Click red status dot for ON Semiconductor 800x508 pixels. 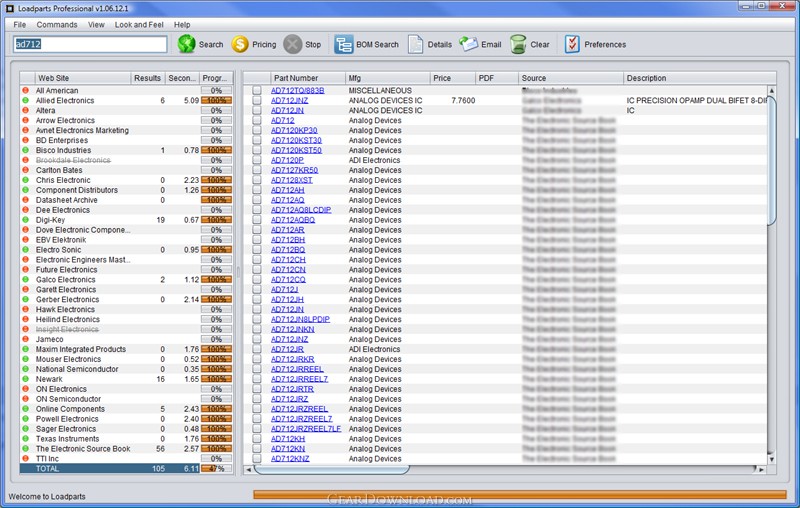[26, 399]
